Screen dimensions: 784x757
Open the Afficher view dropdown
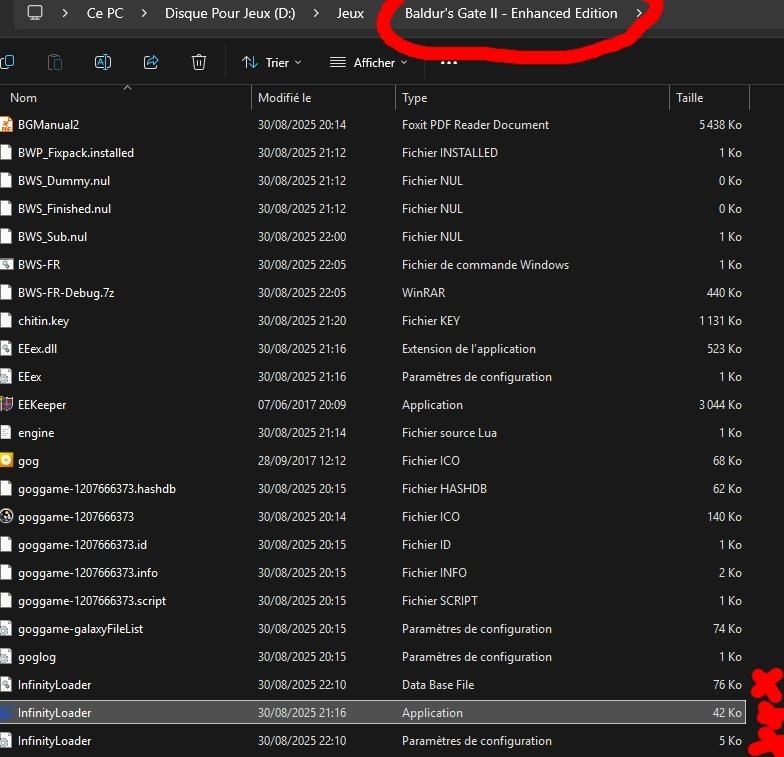click(x=368, y=62)
